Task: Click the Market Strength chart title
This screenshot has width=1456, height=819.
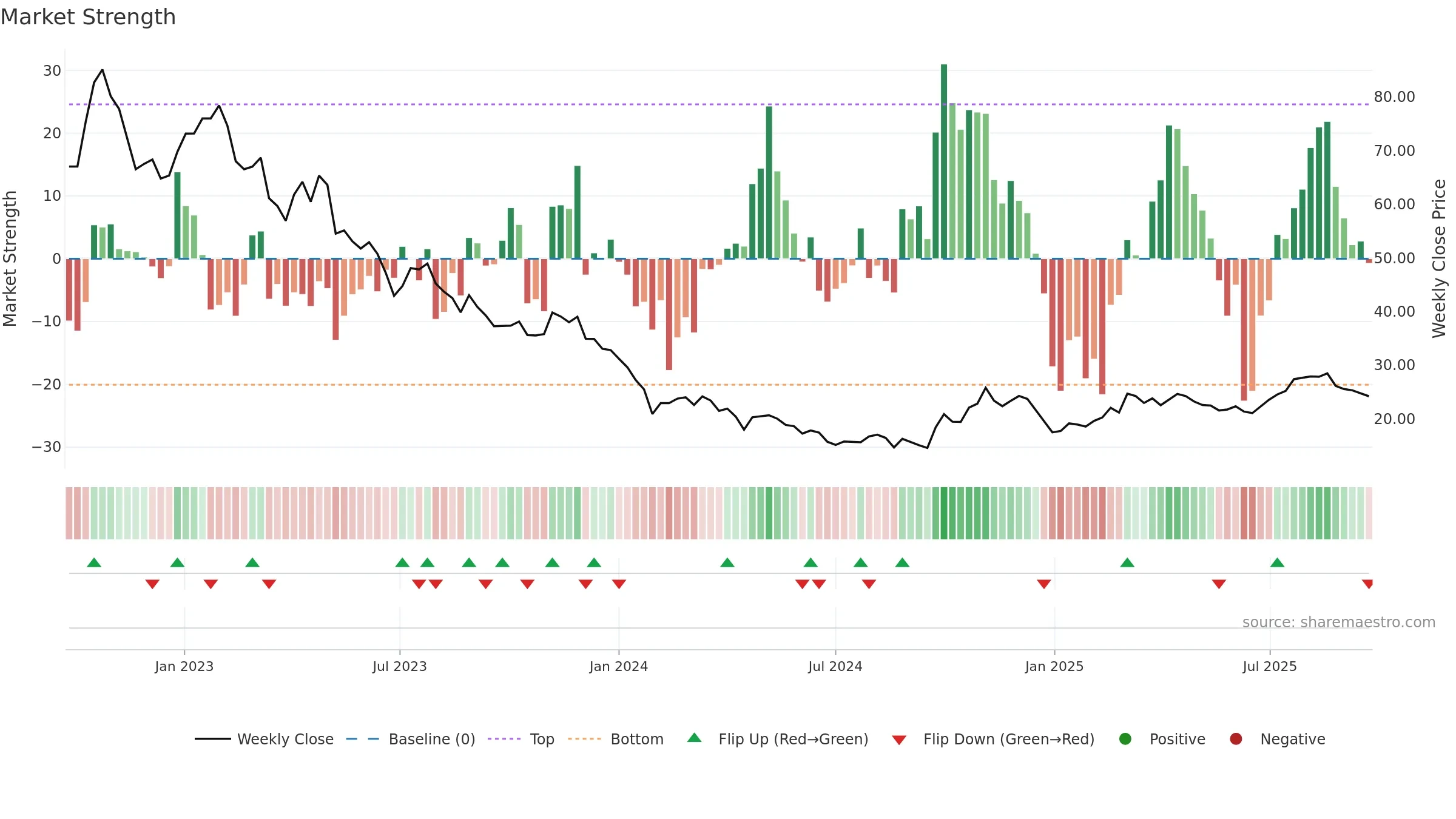Action: click(88, 17)
